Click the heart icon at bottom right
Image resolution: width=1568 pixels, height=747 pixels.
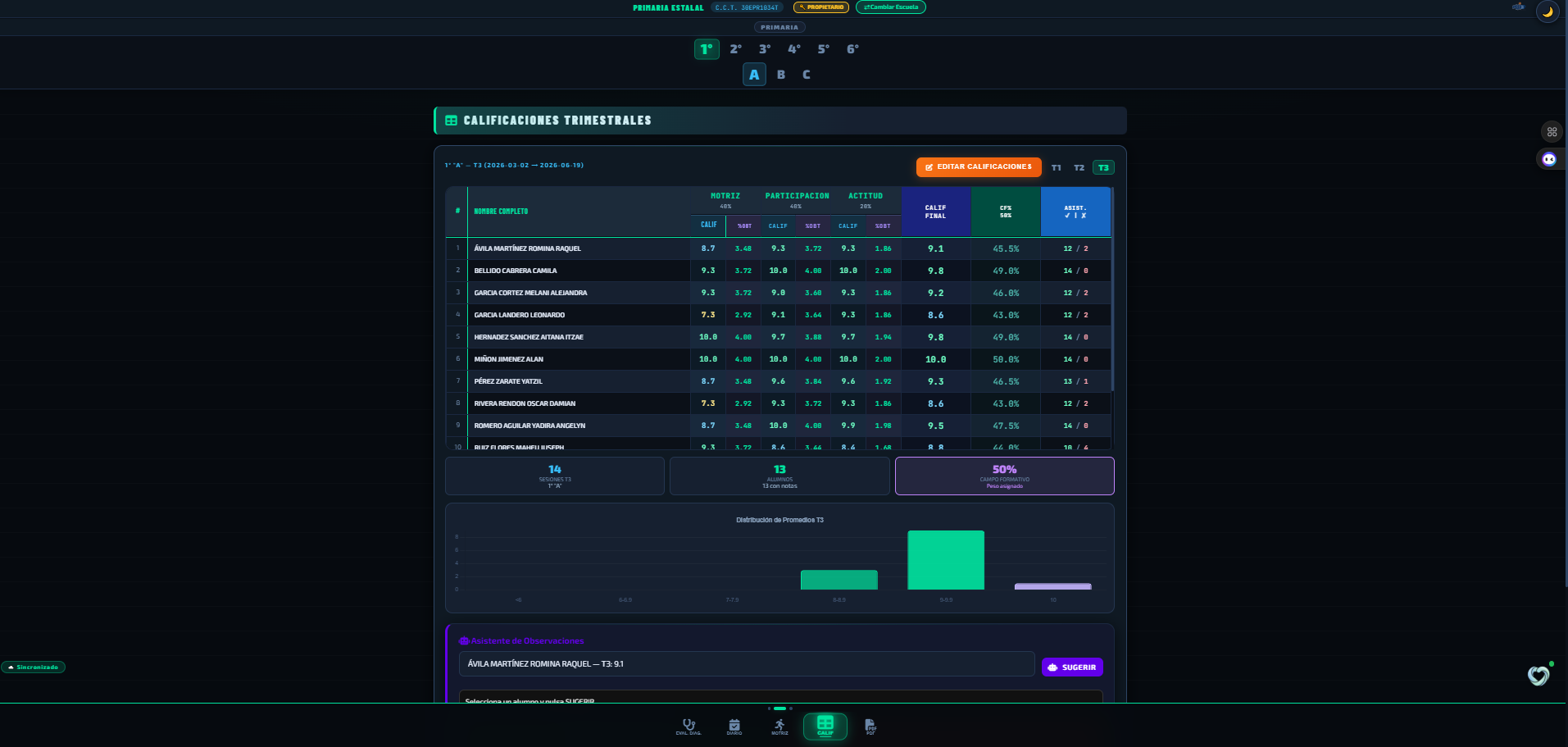pyautogui.click(x=1538, y=676)
